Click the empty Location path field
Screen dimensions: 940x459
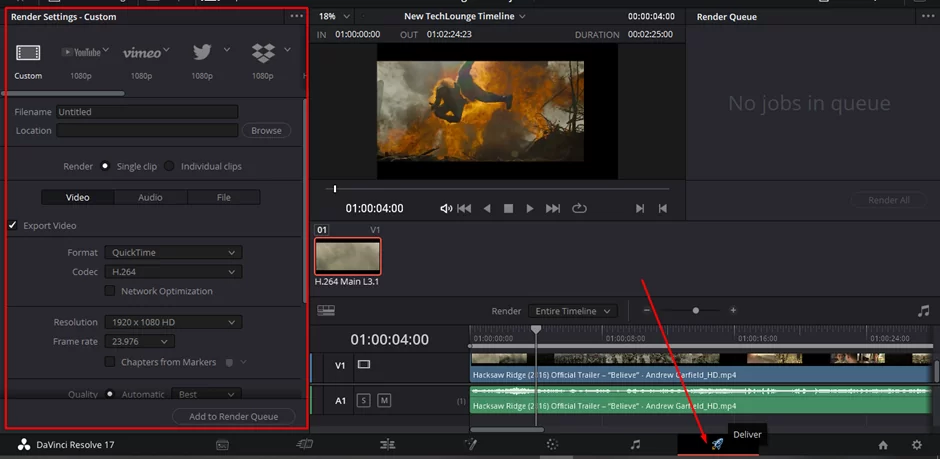pos(147,130)
